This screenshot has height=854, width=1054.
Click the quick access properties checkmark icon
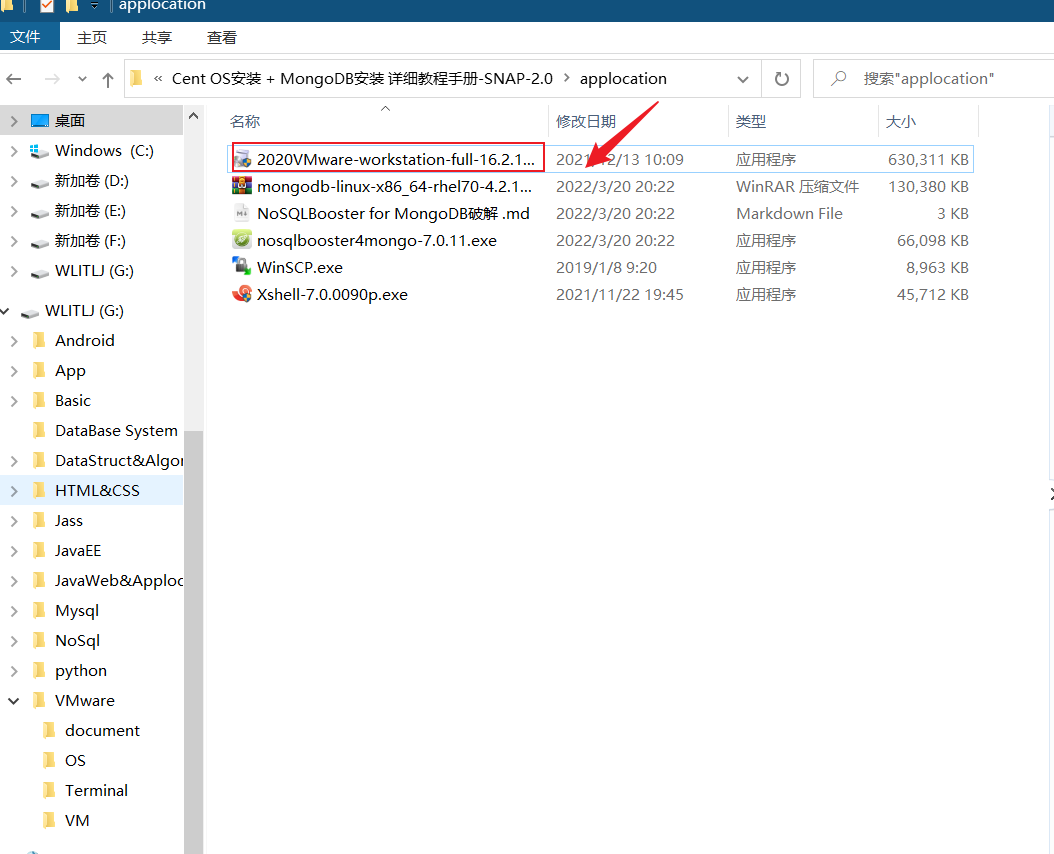(x=46, y=5)
